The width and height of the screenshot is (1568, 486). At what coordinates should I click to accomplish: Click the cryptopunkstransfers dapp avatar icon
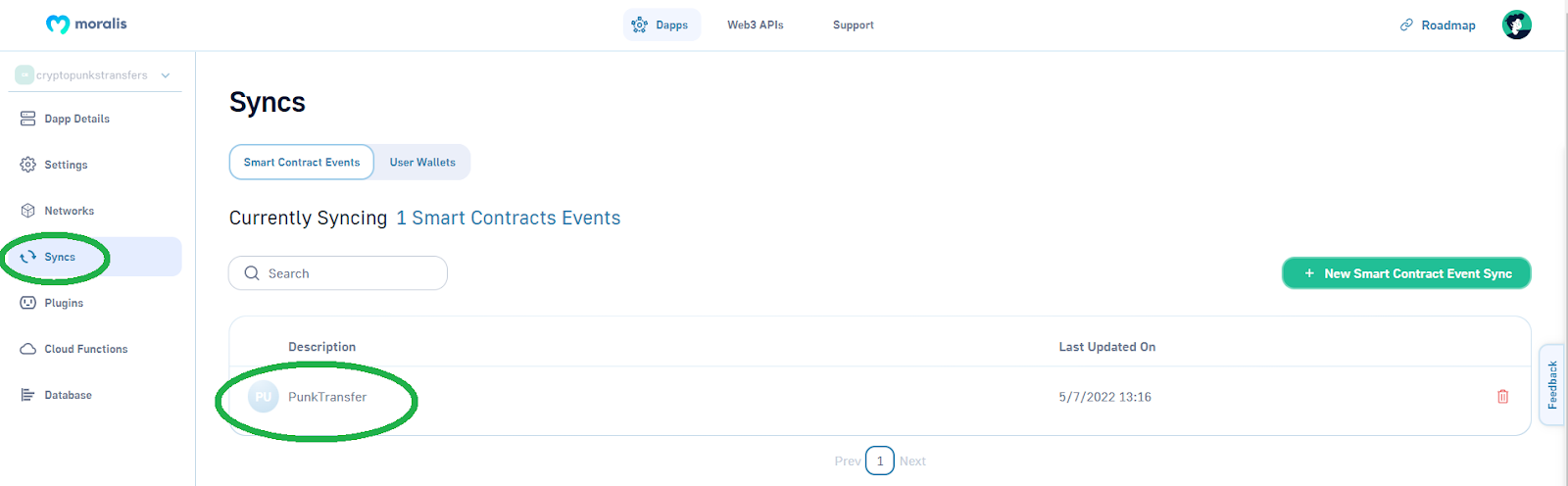tap(24, 75)
